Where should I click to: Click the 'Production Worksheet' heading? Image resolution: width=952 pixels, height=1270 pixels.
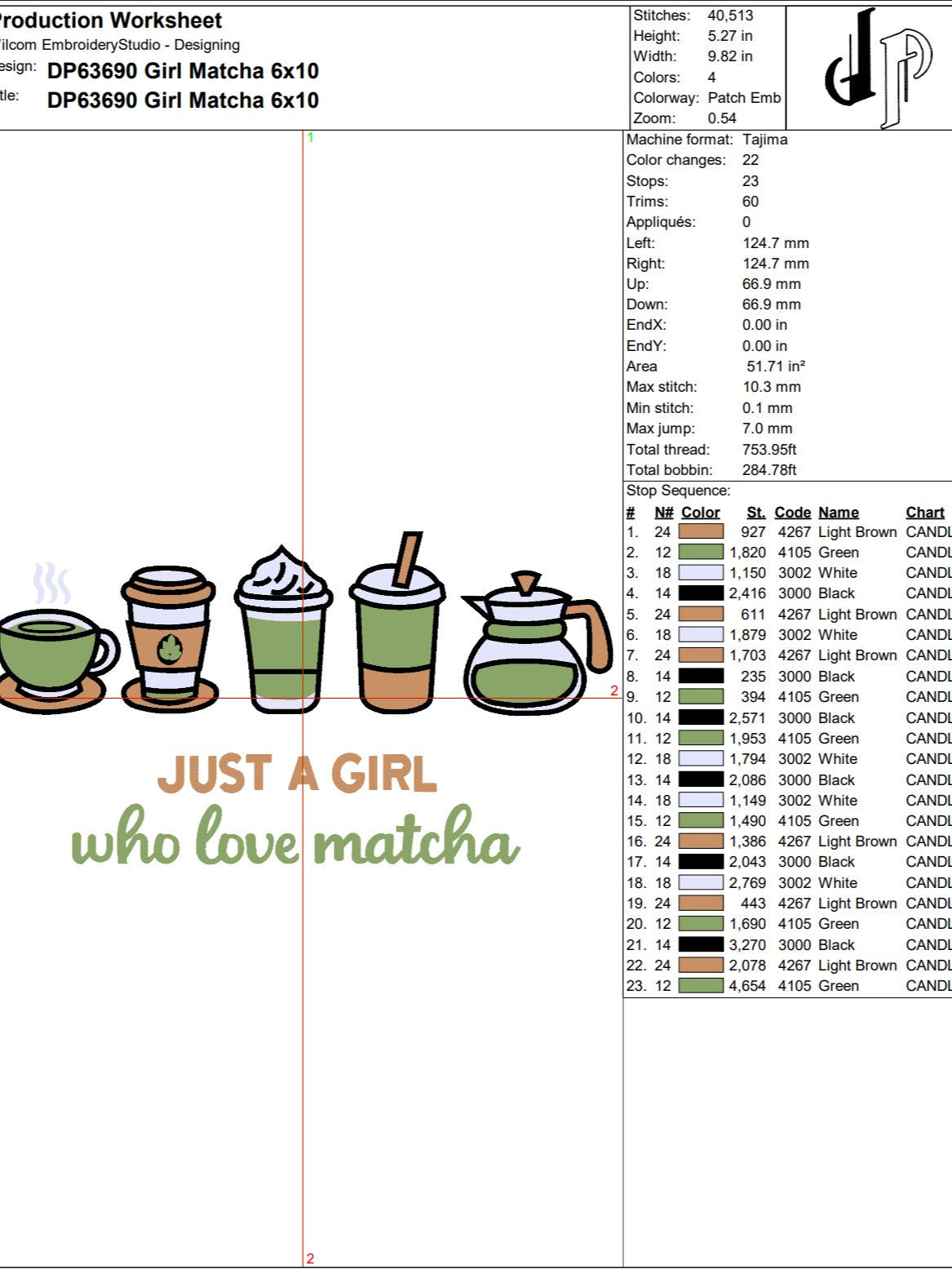pyautogui.click(x=109, y=20)
